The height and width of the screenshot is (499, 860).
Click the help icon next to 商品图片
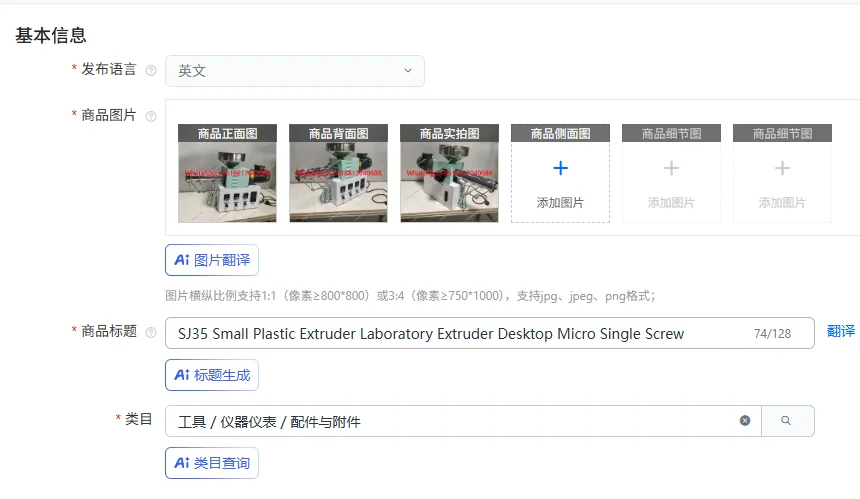tap(151, 116)
